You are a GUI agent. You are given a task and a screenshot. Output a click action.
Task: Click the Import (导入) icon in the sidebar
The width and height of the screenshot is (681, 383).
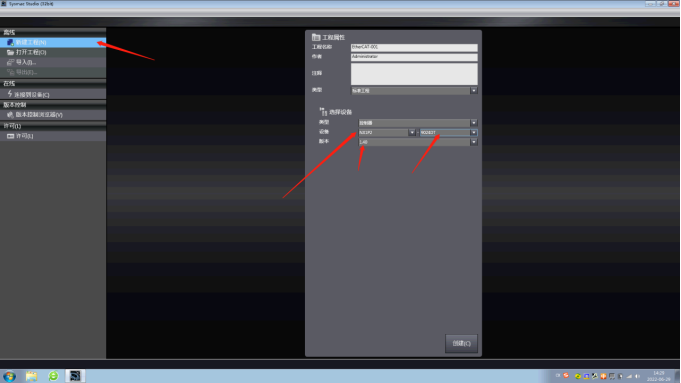[x=10, y=62]
